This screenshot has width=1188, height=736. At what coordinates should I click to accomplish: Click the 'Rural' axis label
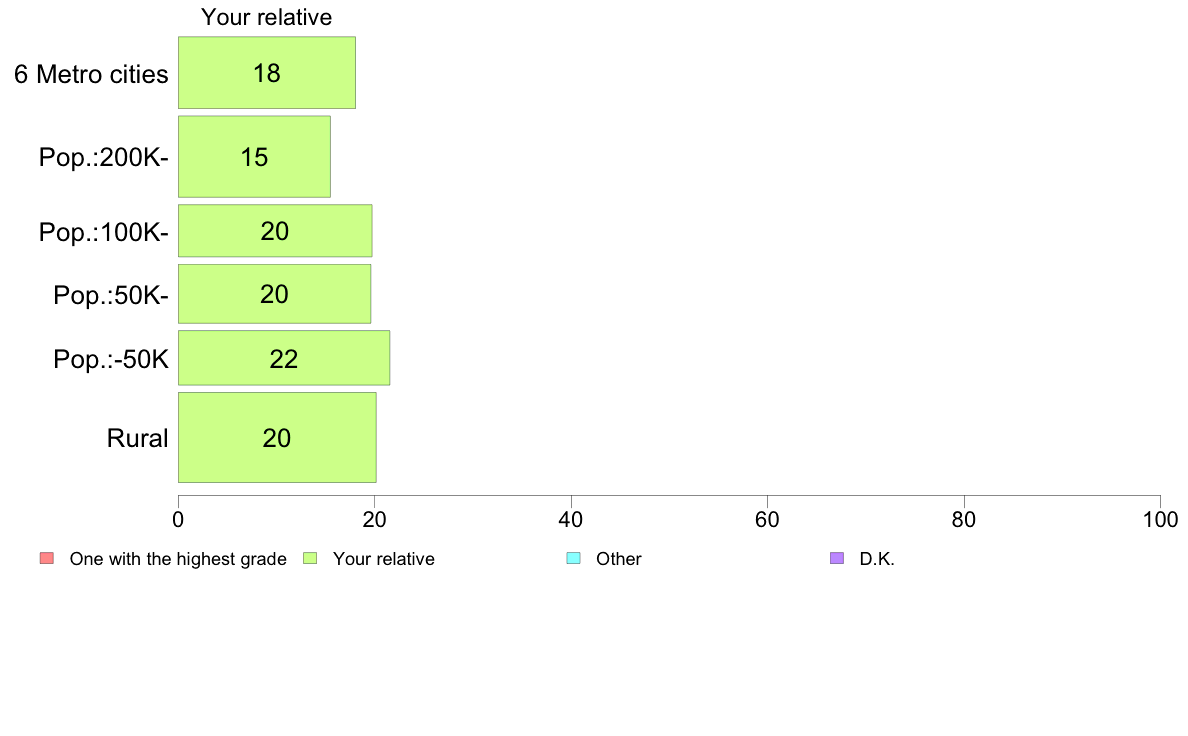(137, 438)
